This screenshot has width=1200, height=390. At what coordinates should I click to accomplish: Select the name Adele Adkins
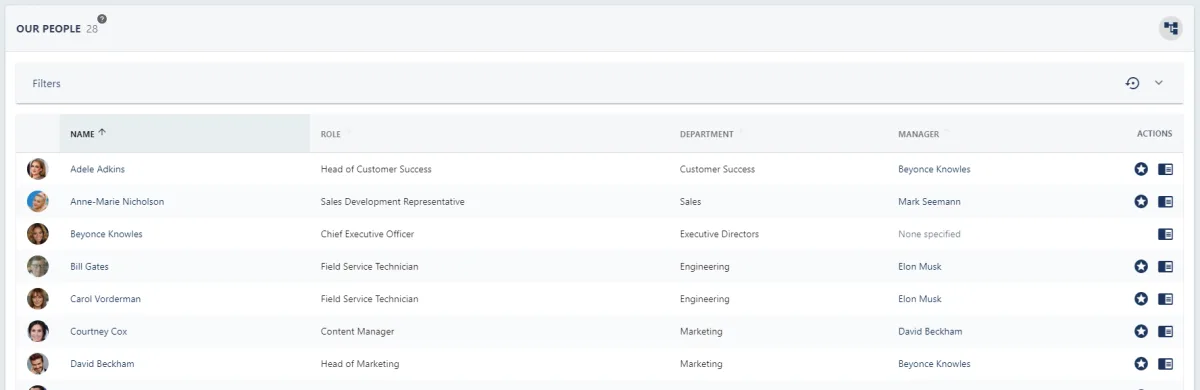97,169
